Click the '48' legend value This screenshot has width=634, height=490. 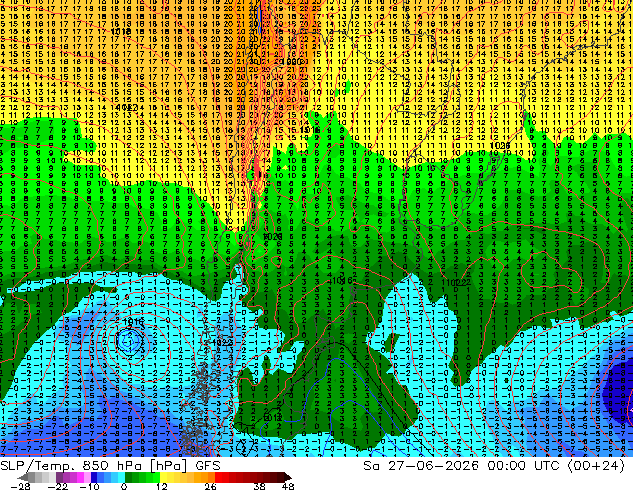click(x=288, y=486)
